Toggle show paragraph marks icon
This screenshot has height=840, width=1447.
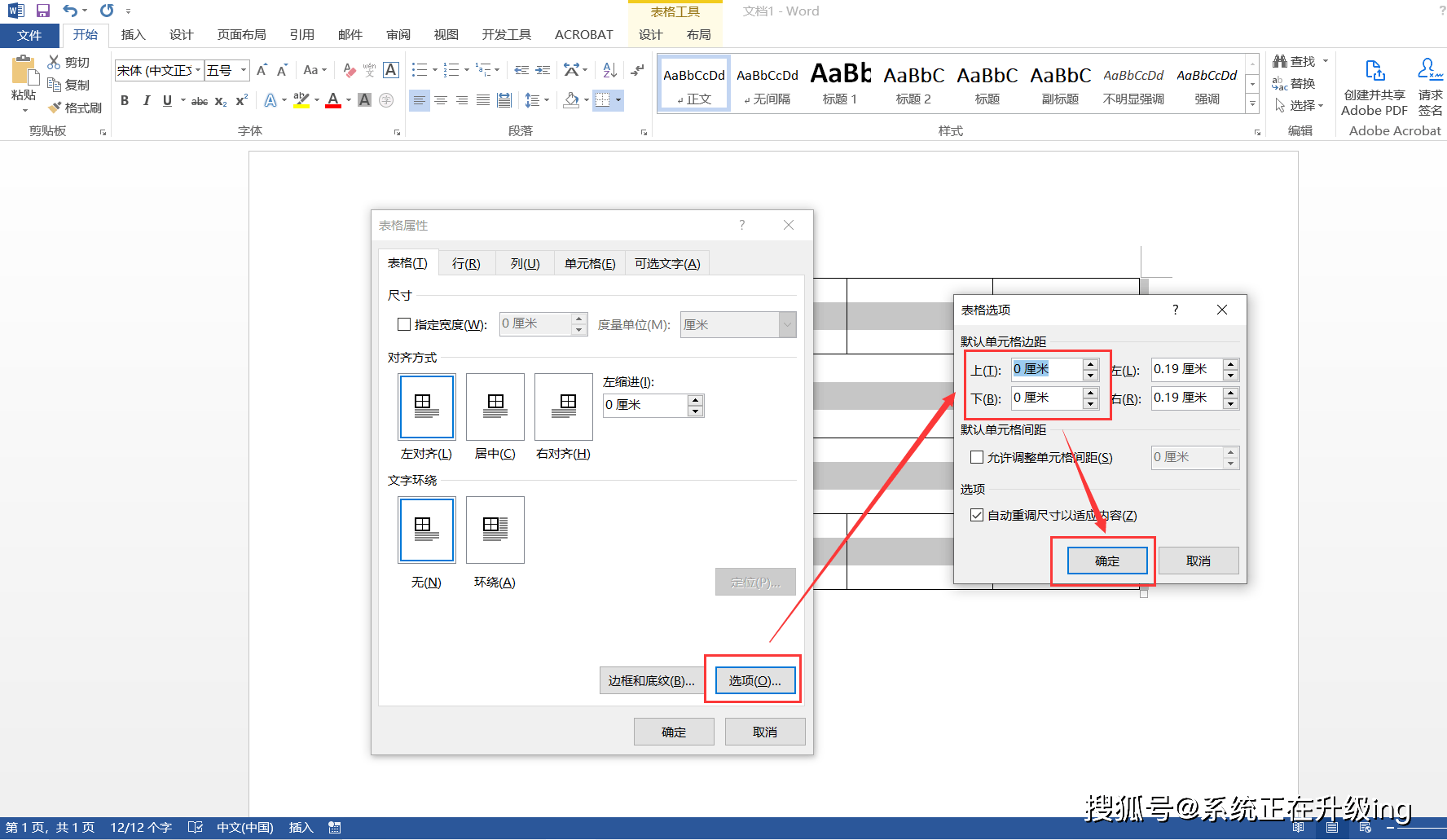pos(637,70)
